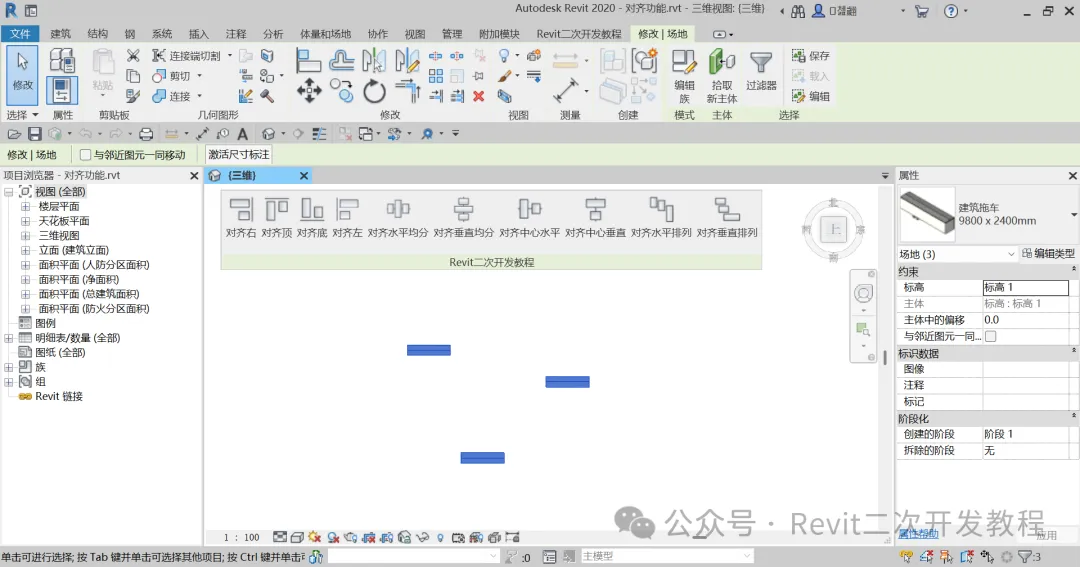This screenshot has height=567, width=1080.
Task: Click the Match Type Properties icon
Action: click(x=133, y=96)
